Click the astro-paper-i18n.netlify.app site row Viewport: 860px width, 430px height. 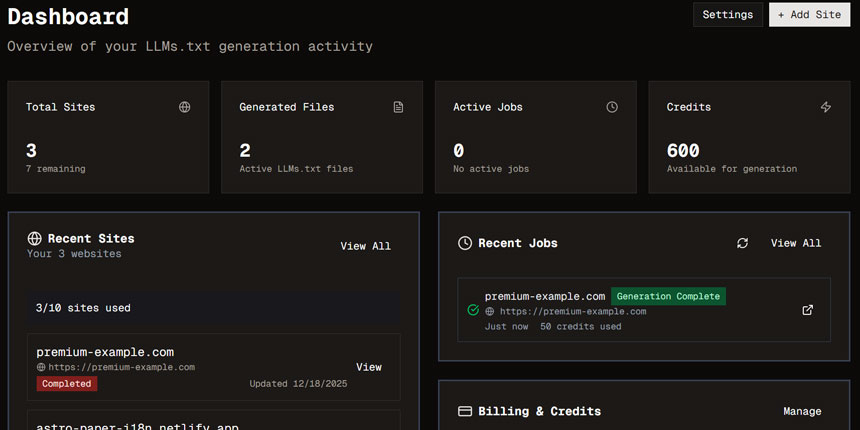(213, 420)
